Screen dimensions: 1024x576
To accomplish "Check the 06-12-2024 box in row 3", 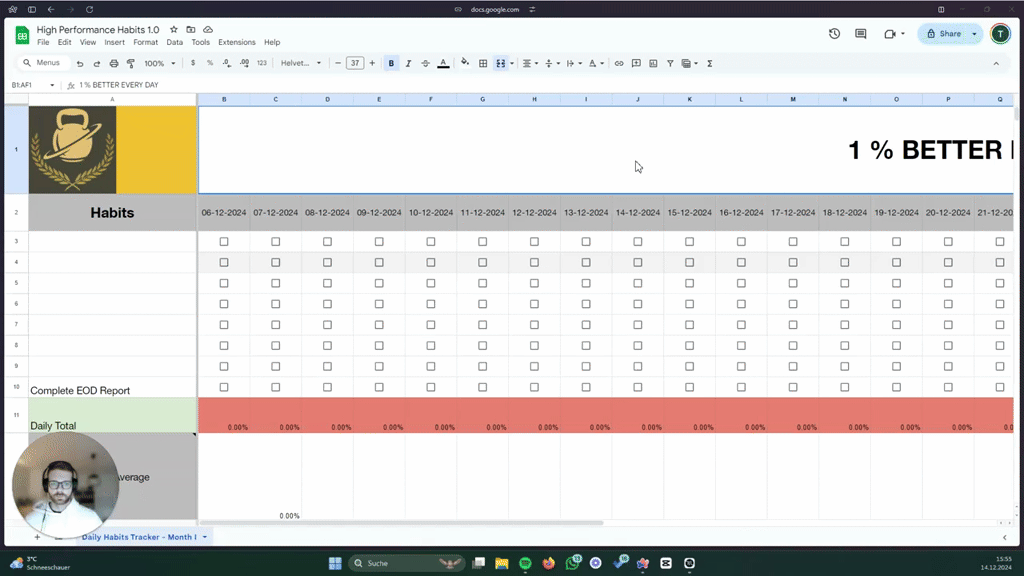I will (224, 242).
